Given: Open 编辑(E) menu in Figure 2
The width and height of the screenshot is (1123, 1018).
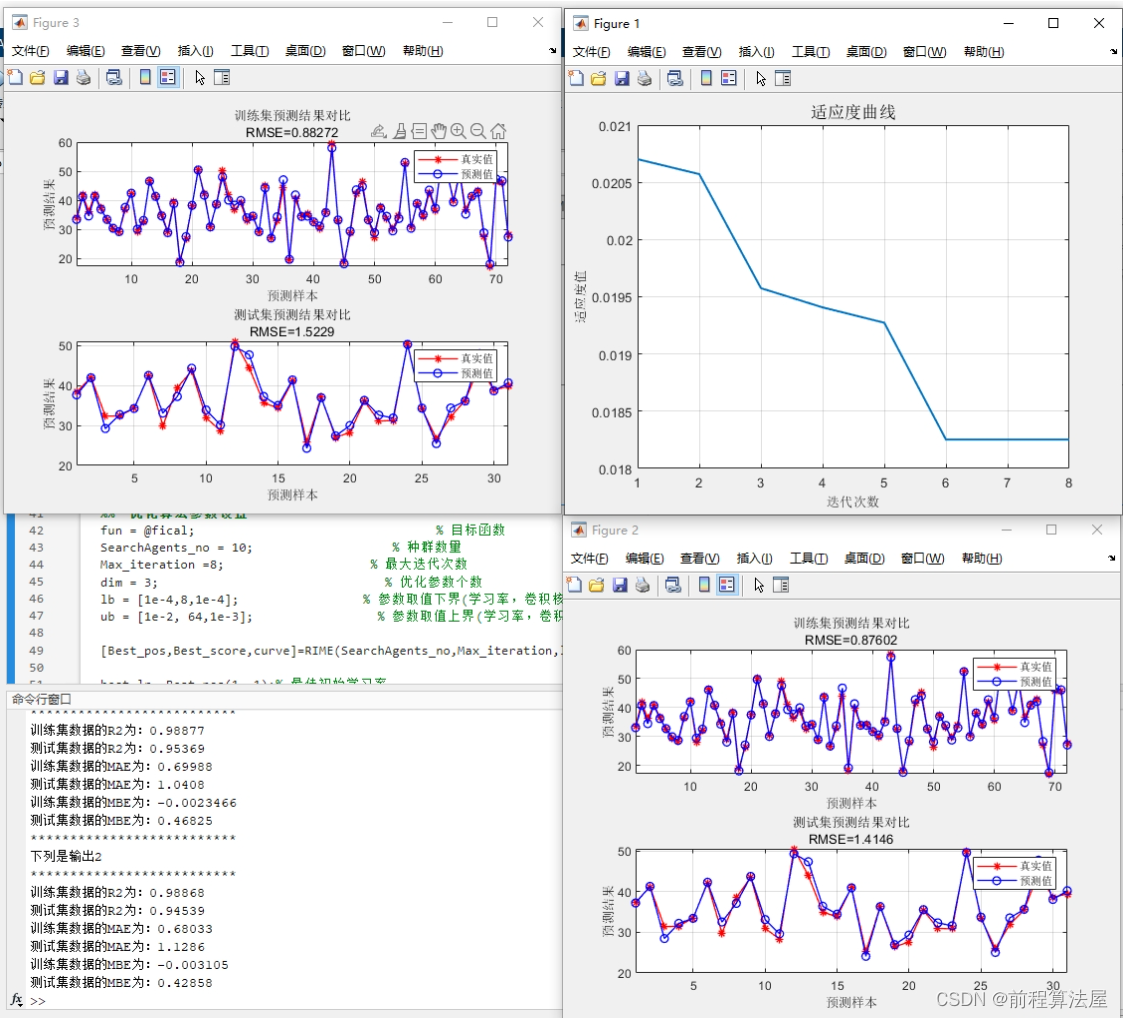Looking at the screenshot, I should coord(645,558).
